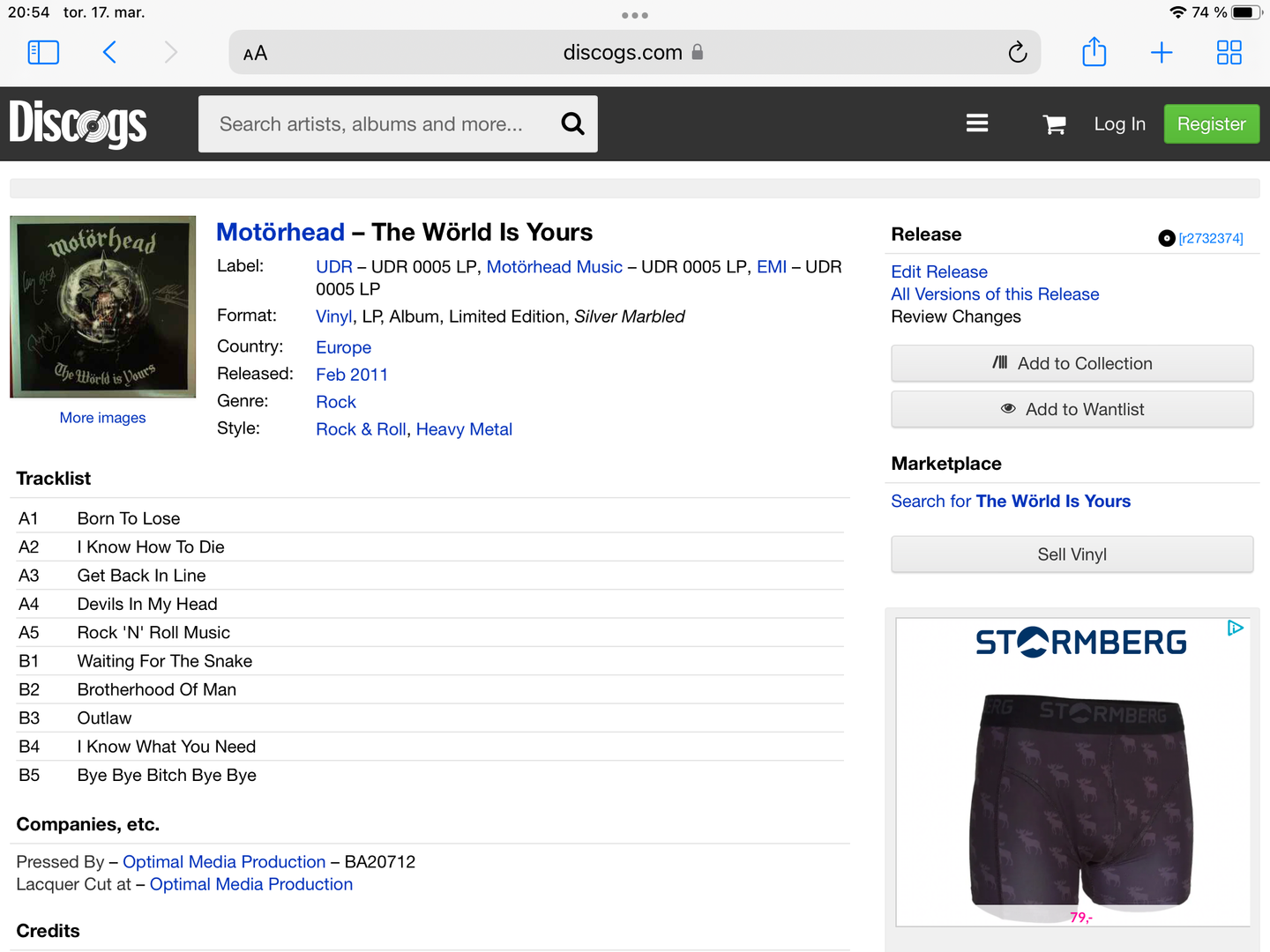
Task: Click the discogs.com address bar
Action: point(634,53)
